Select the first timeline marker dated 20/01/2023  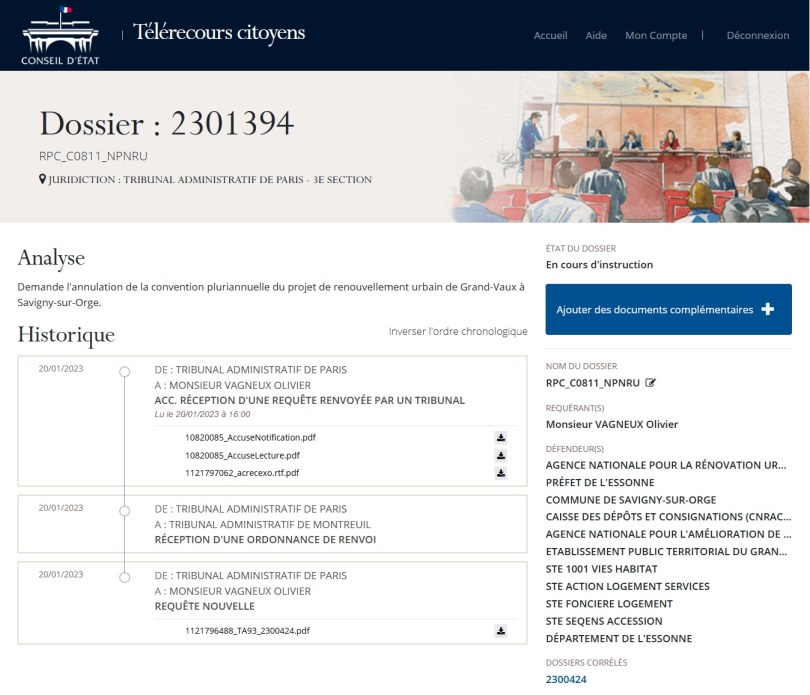point(125,372)
